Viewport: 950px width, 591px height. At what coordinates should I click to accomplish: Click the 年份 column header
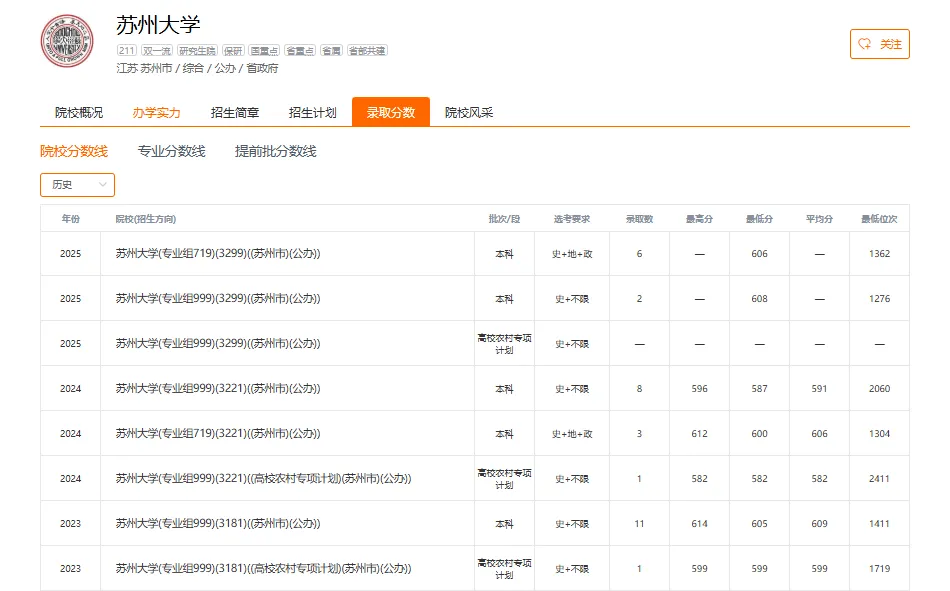(70, 219)
